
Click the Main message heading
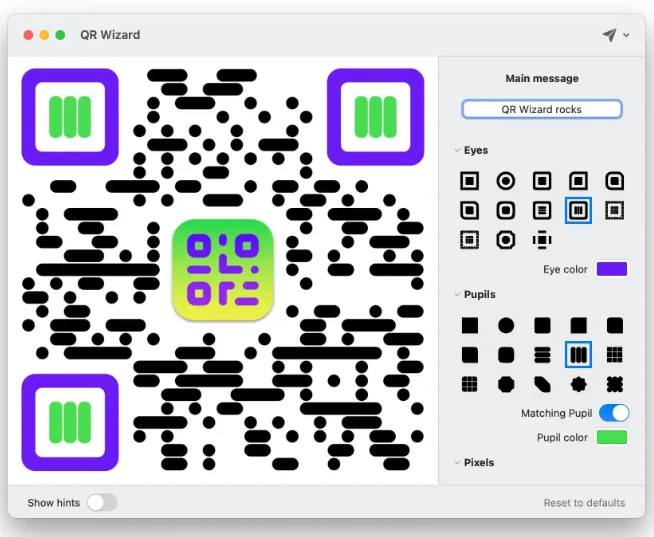coord(542,78)
